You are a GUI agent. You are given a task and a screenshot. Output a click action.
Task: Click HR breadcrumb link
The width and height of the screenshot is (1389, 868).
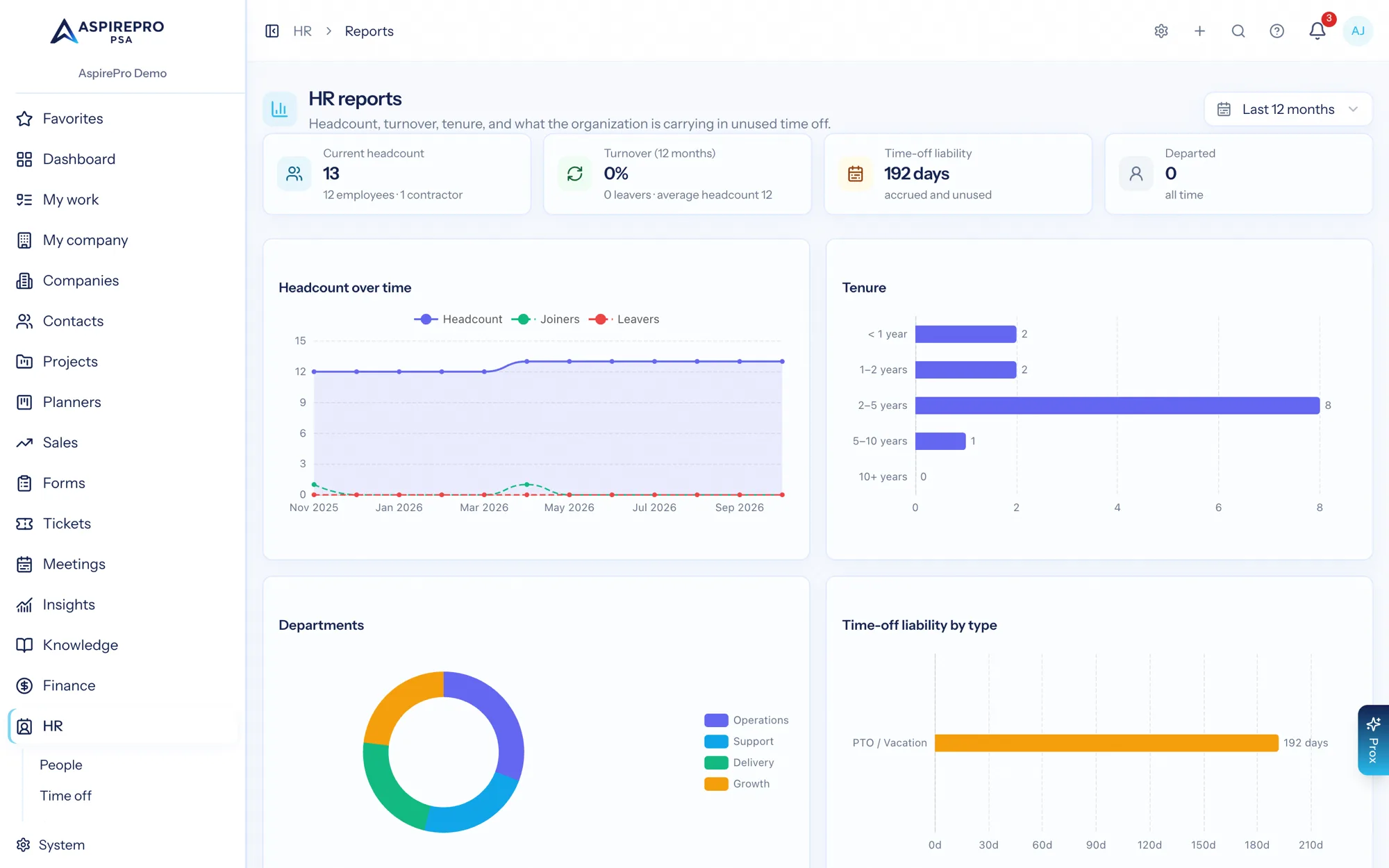(302, 31)
